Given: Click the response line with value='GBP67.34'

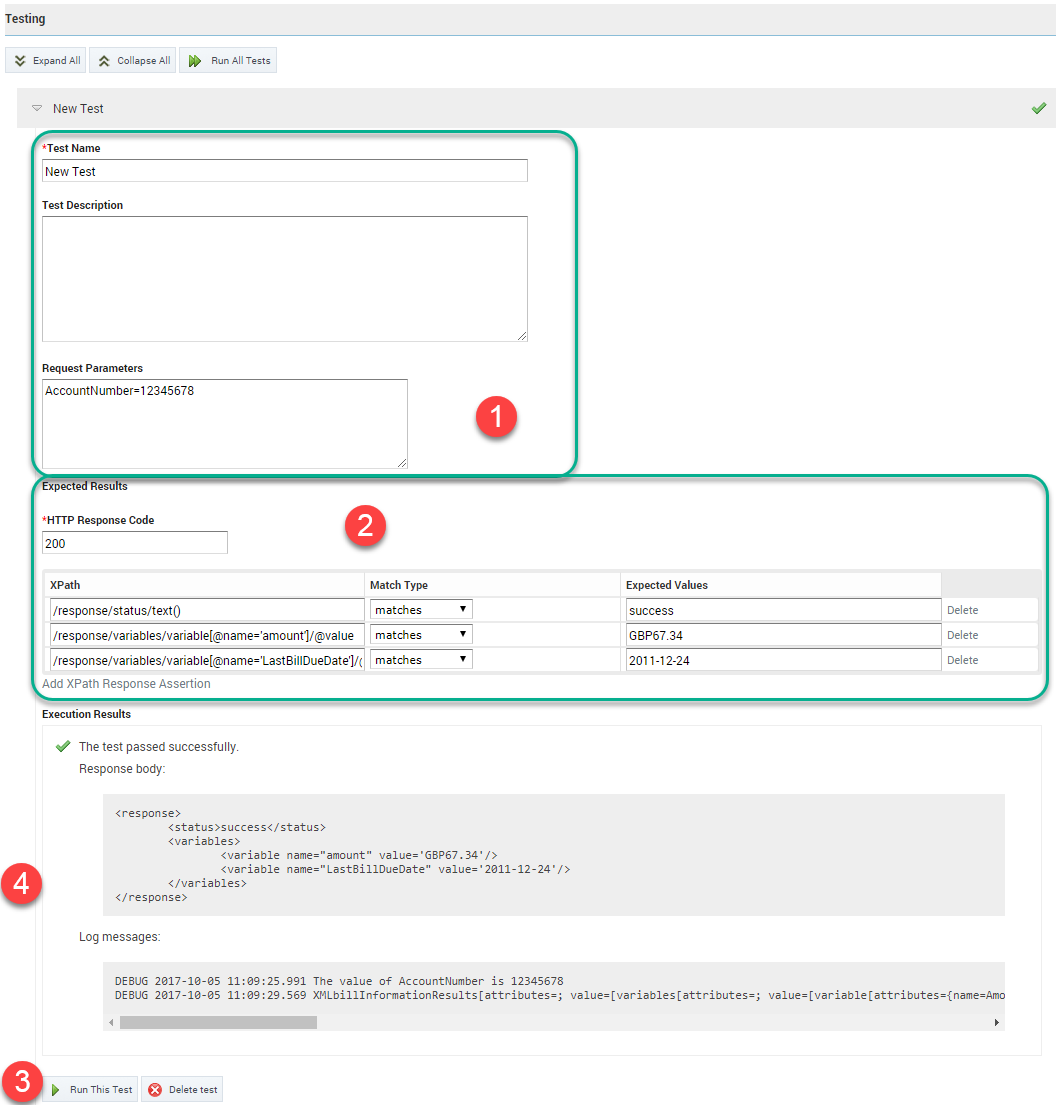Looking at the screenshot, I should click(x=359, y=856).
